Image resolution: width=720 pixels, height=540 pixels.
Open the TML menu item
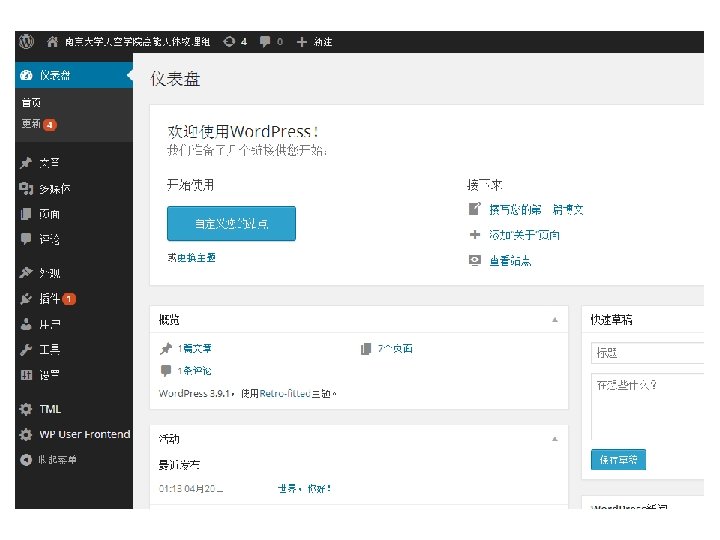click(74, 409)
